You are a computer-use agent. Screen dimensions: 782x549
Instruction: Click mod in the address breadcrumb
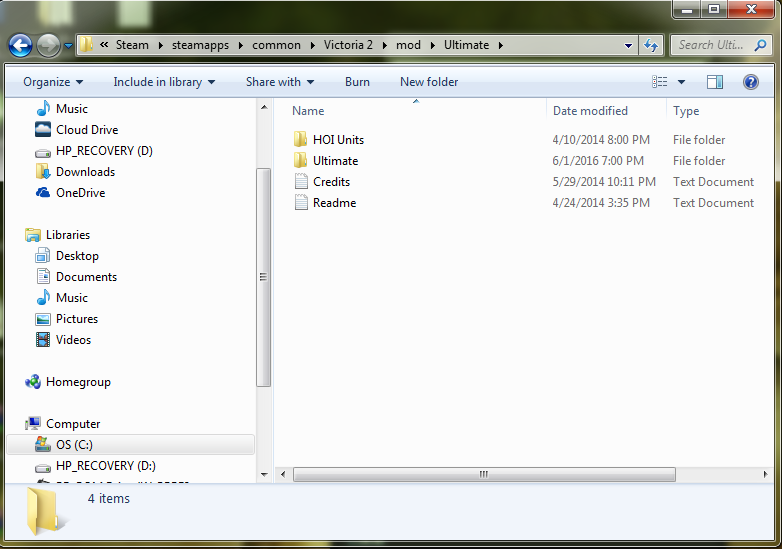click(x=408, y=45)
